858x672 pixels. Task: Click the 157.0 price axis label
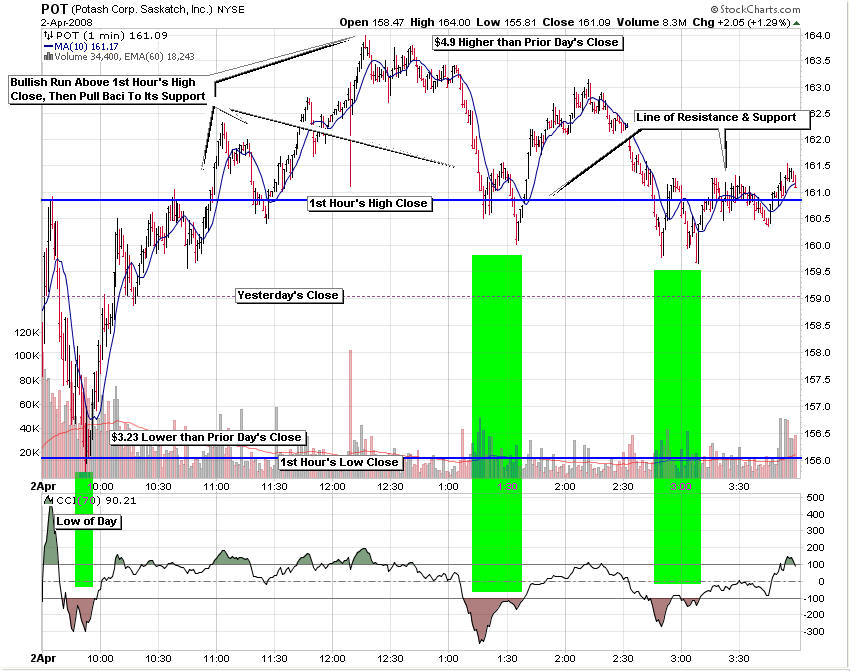click(x=817, y=407)
